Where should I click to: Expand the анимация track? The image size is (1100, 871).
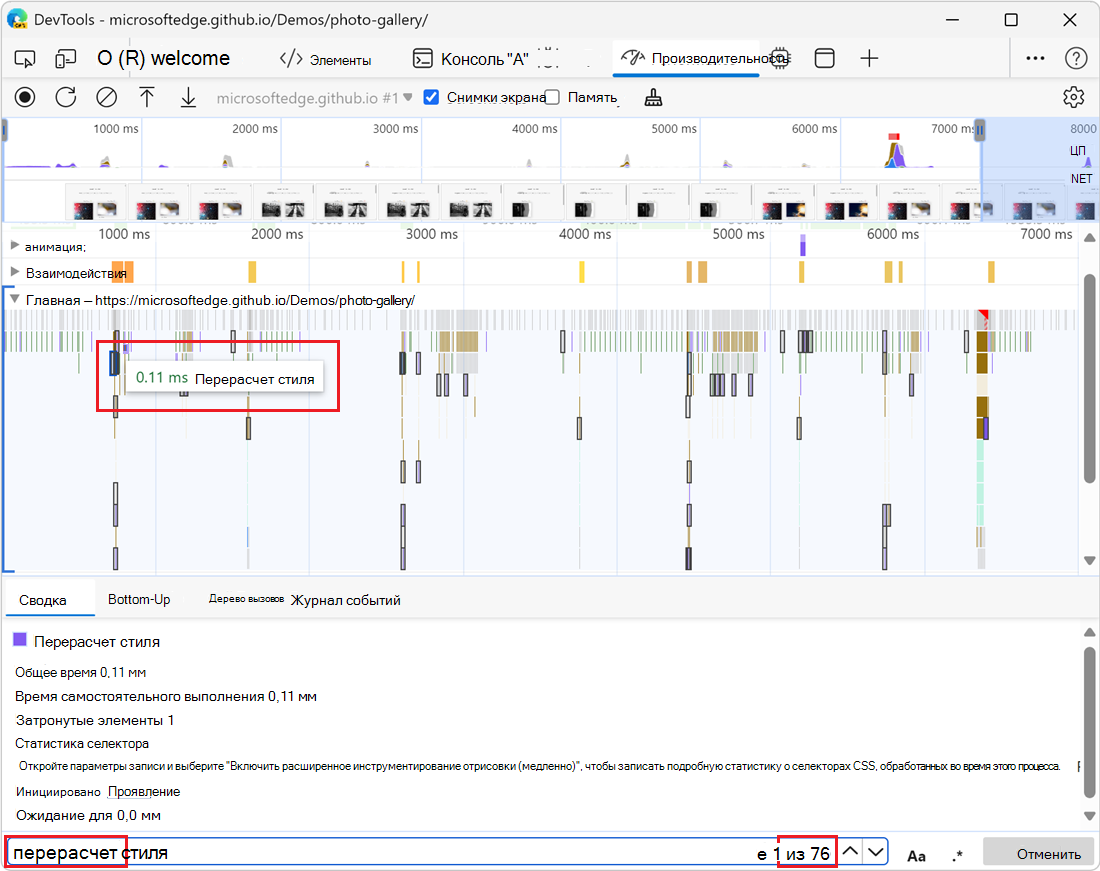(x=14, y=246)
